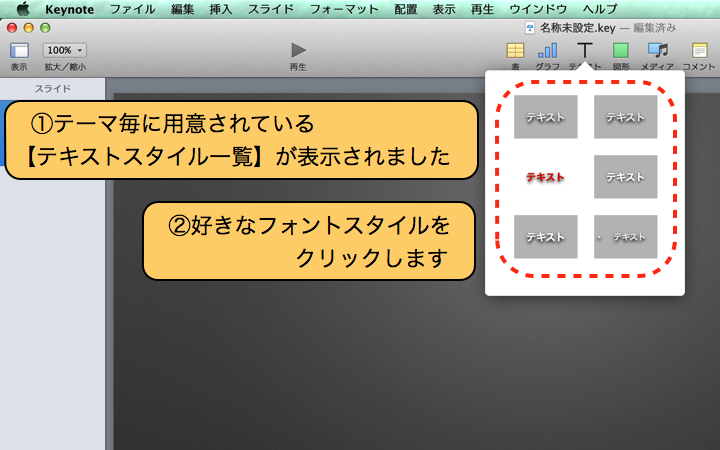Click the 再生 play button in toolbar
This screenshot has width=720, height=450.
(298, 50)
